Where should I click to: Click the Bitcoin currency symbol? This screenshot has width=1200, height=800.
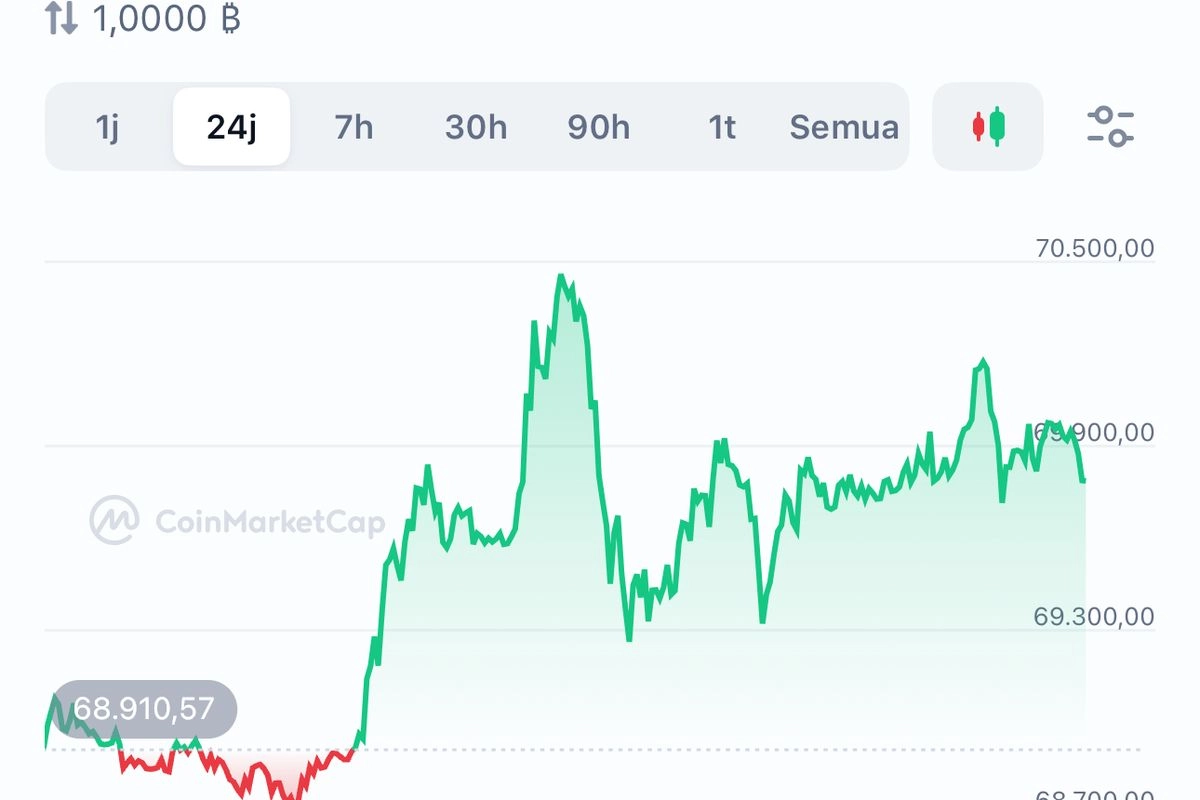[232, 18]
